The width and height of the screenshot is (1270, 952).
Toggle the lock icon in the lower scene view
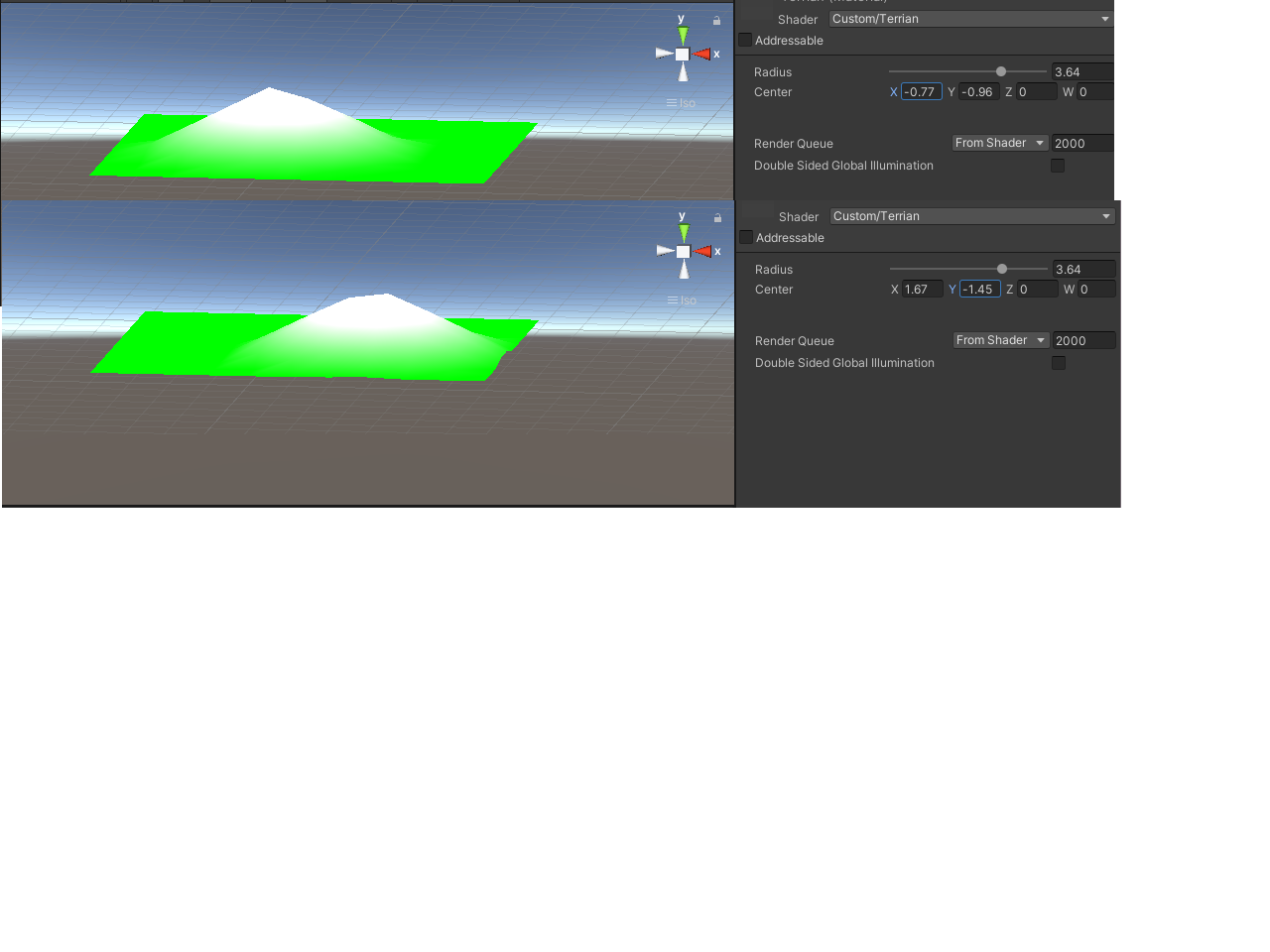click(717, 218)
